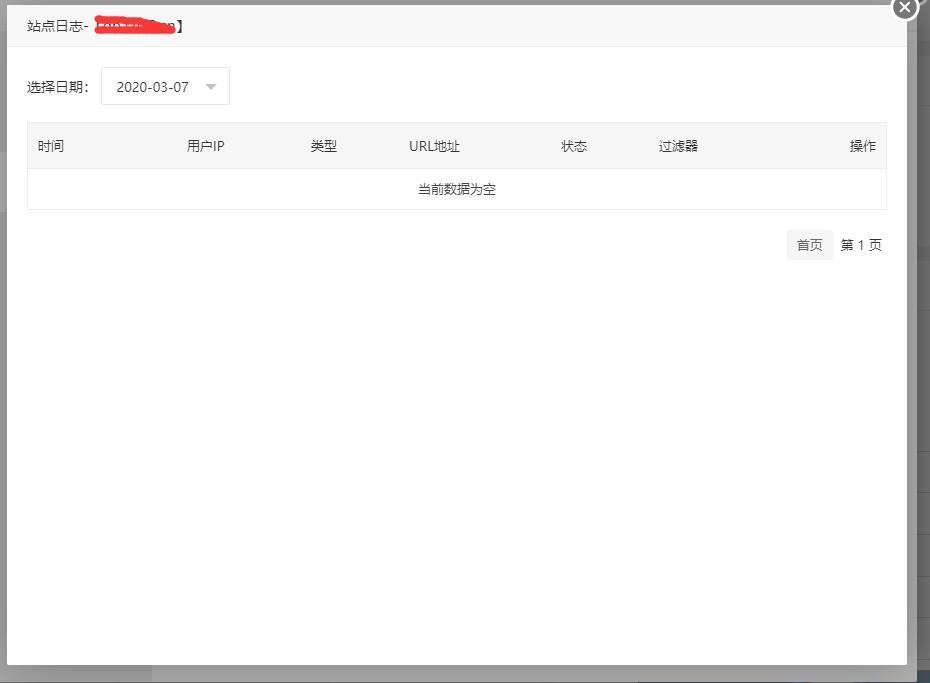
Task: Click the 当前数据为空 empty-table message
Action: click(457, 189)
